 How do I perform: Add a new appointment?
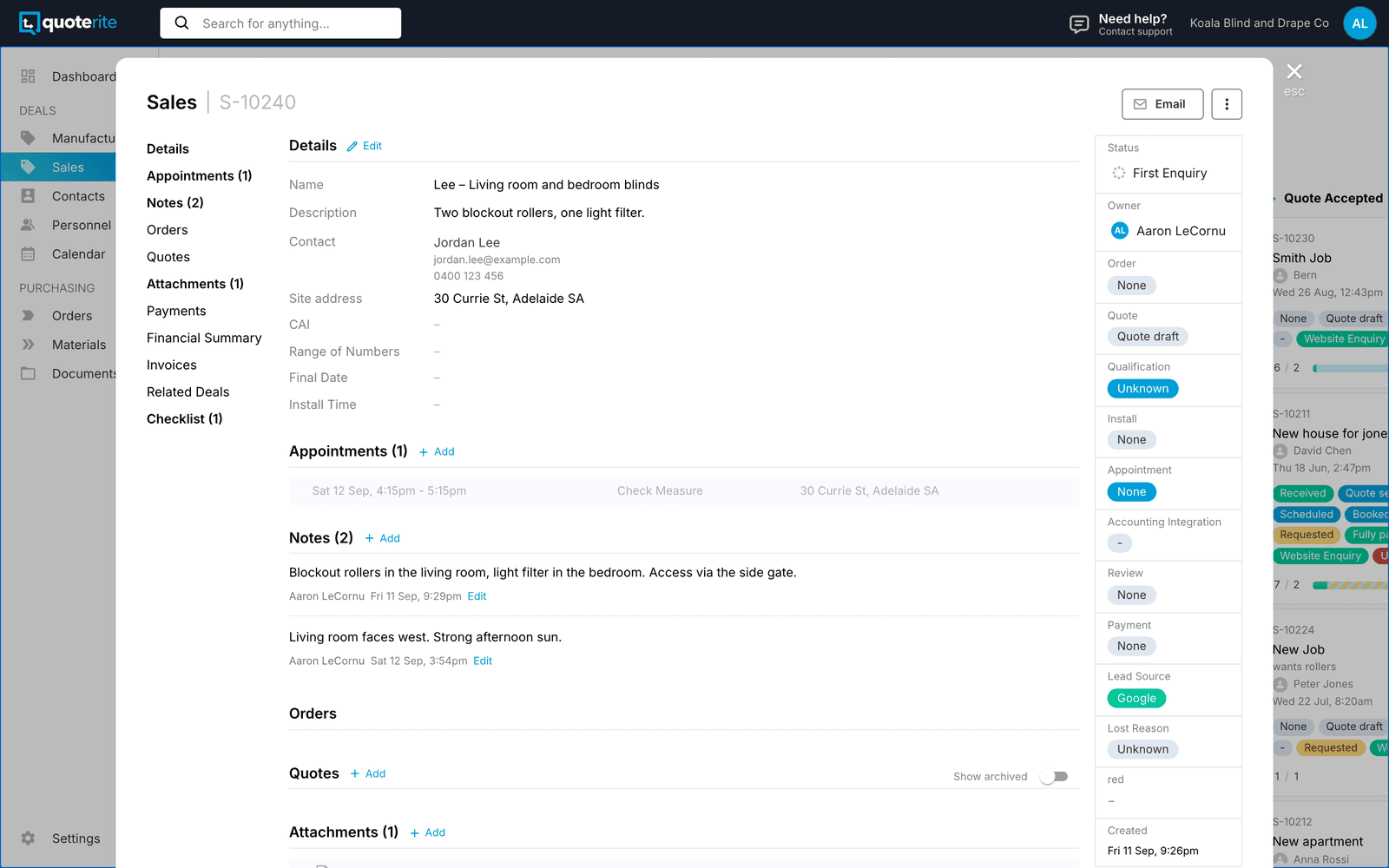(x=437, y=452)
